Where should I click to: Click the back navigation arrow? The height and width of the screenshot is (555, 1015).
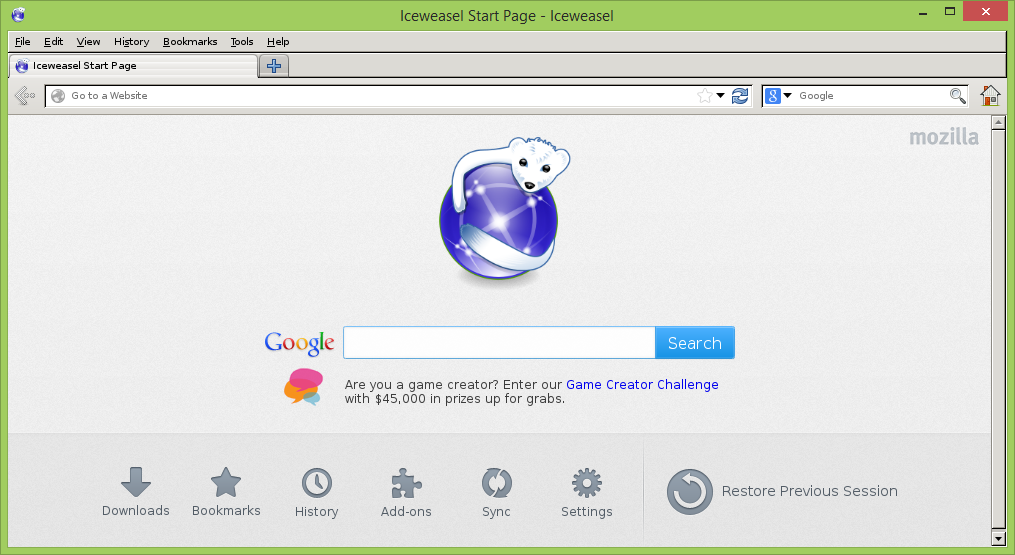pos(25,96)
